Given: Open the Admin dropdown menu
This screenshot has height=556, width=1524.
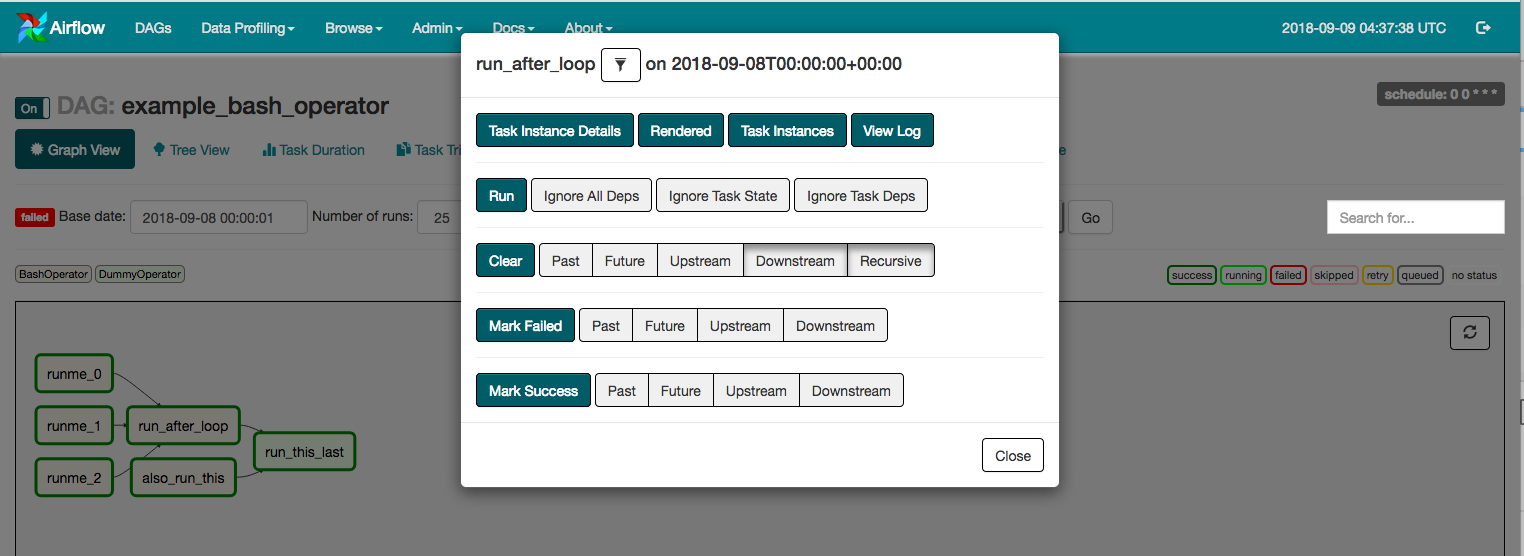Looking at the screenshot, I should [437, 28].
